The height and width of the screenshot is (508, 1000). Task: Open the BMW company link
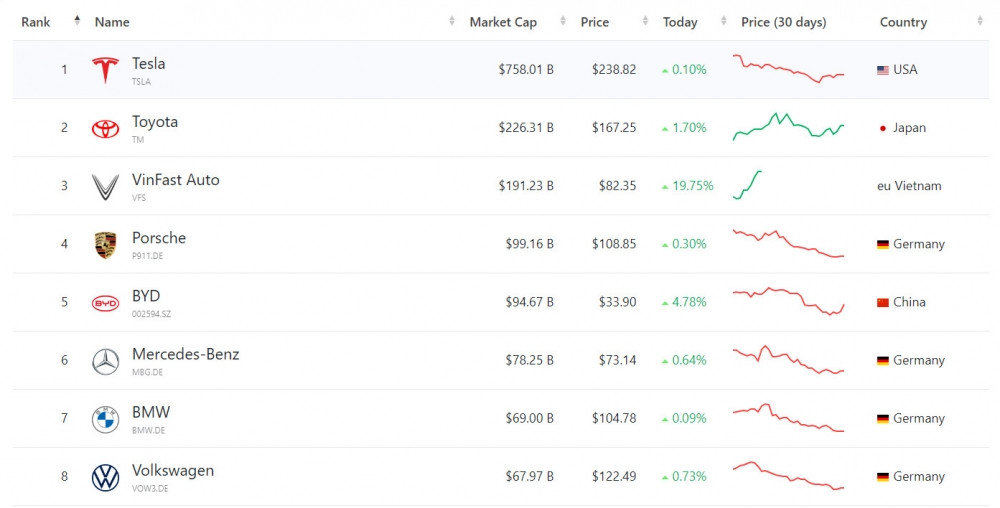pyautogui.click(x=151, y=412)
